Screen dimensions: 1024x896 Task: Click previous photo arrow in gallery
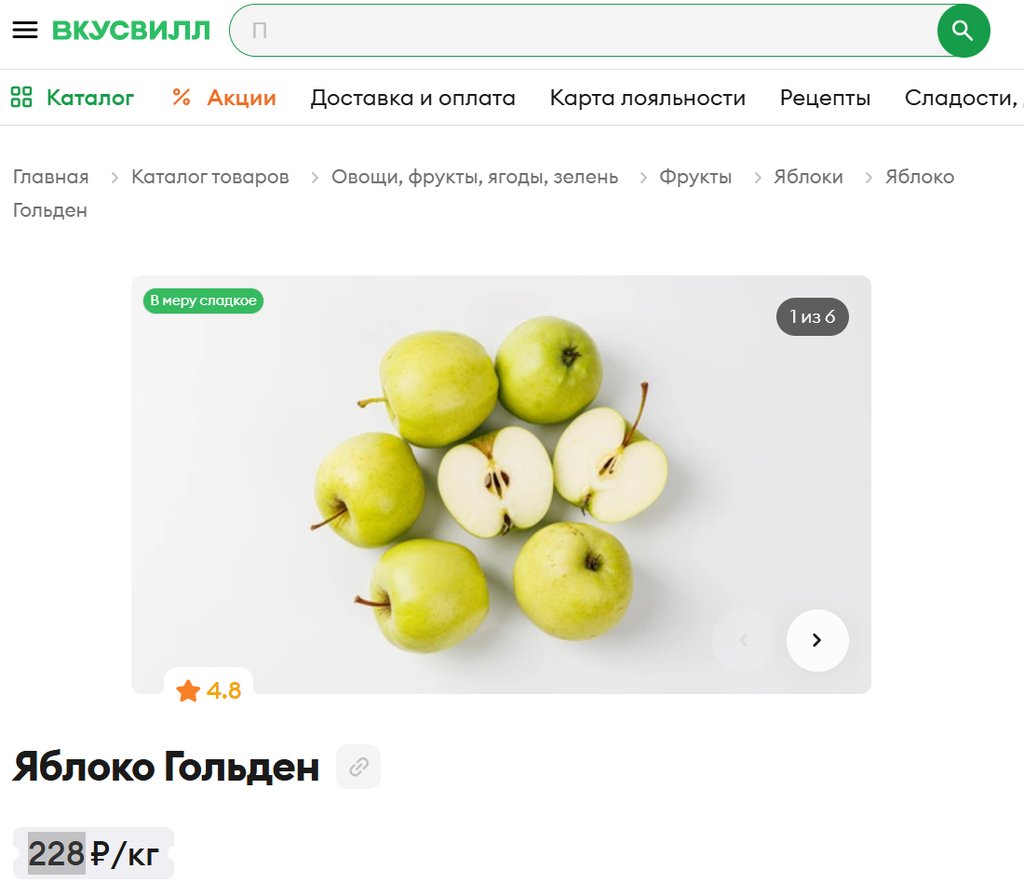tap(743, 640)
